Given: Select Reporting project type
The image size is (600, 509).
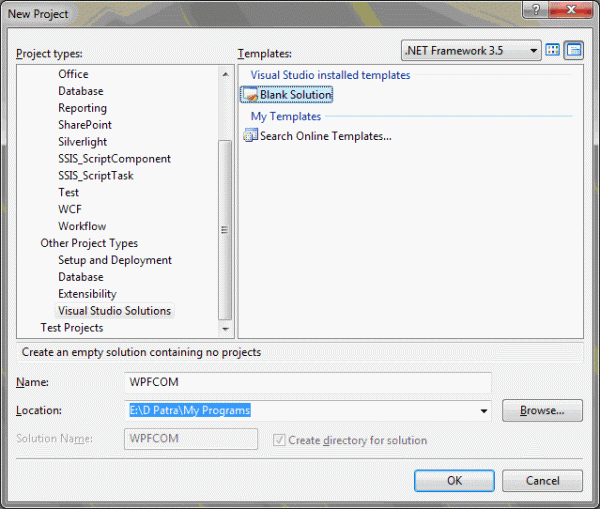Looking at the screenshot, I should coord(82,108).
